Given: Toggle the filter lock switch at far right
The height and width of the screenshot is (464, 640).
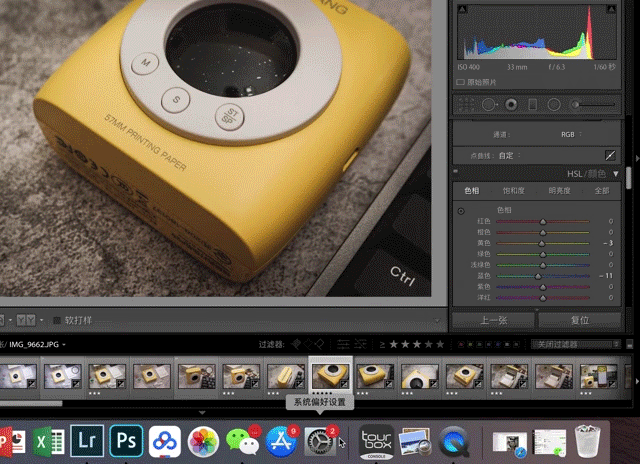Looking at the screenshot, I should [630, 345].
